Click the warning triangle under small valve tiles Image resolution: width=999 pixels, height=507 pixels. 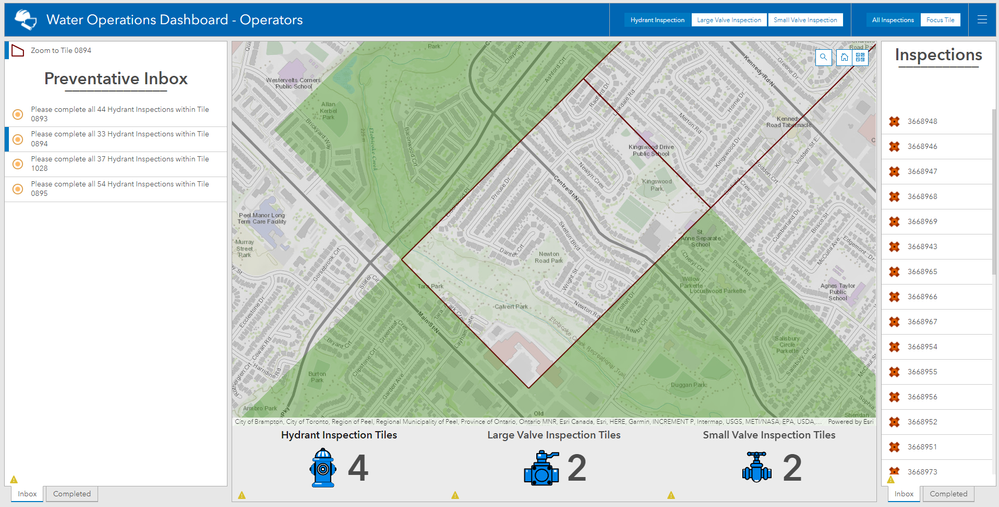671,495
